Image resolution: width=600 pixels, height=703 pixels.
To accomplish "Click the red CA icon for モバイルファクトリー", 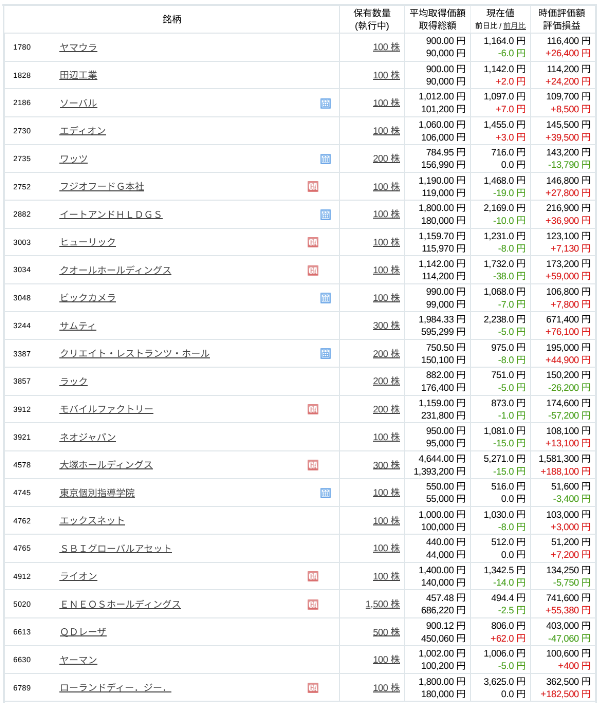I will click(x=313, y=409).
